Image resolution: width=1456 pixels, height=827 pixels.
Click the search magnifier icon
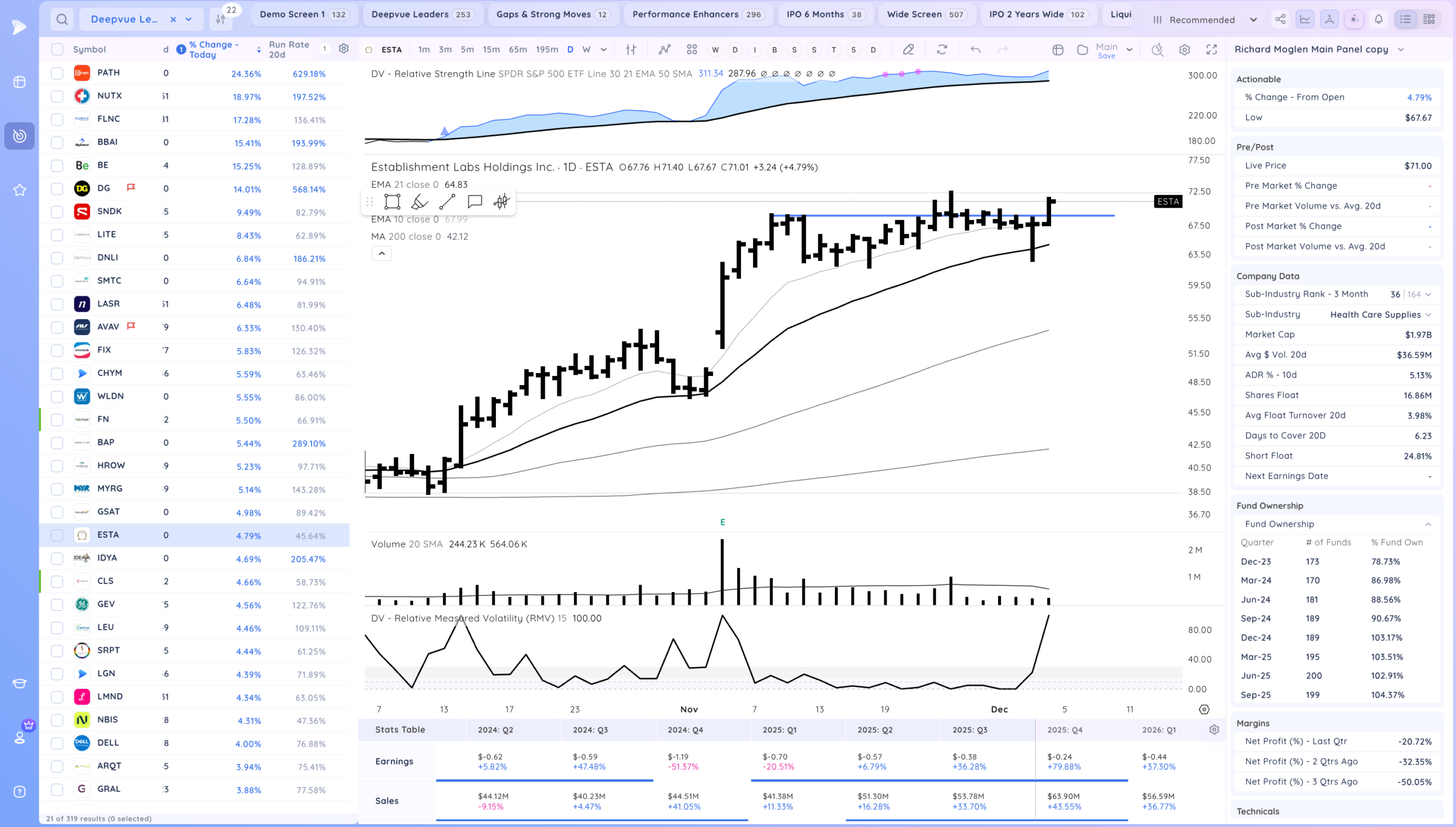62,19
